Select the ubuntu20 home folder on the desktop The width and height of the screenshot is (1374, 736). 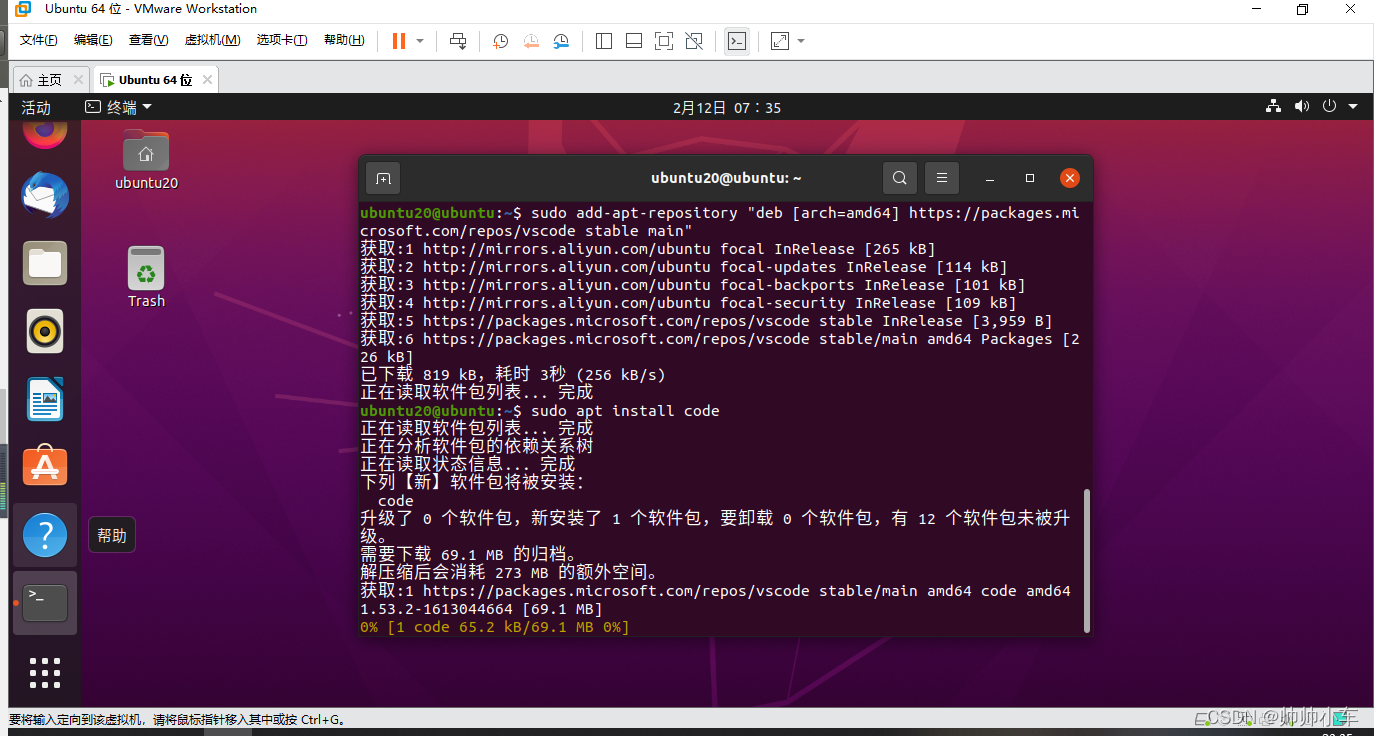coord(146,160)
